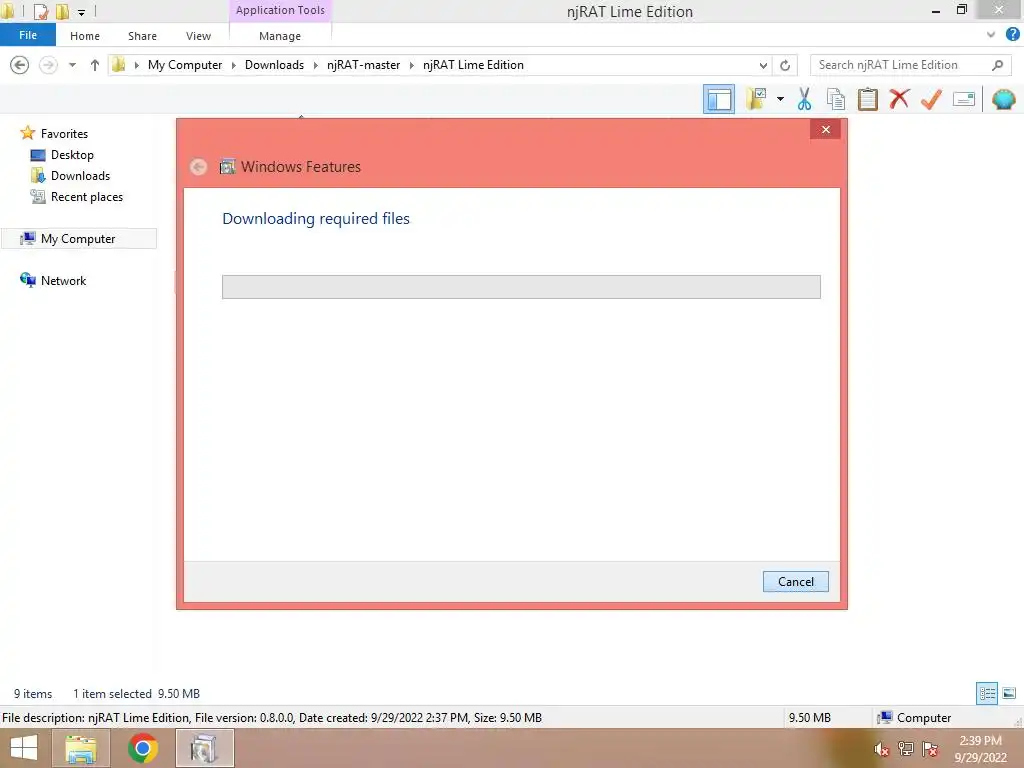Switch to details view icon in status bar
1024x768 pixels.
[987, 693]
